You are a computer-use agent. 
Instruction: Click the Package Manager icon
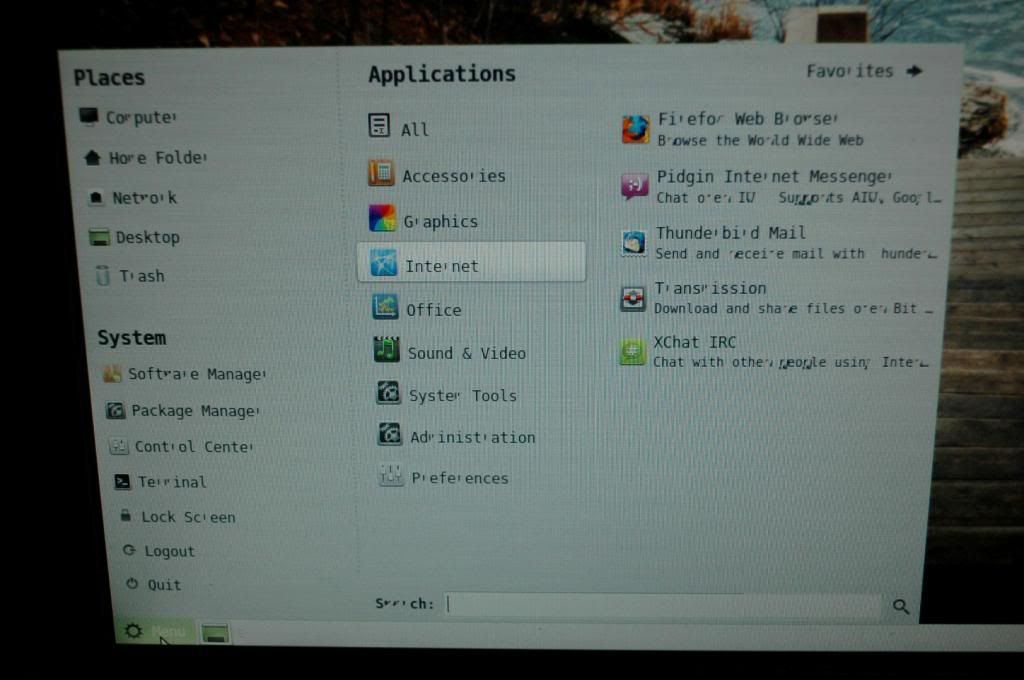tap(116, 410)
